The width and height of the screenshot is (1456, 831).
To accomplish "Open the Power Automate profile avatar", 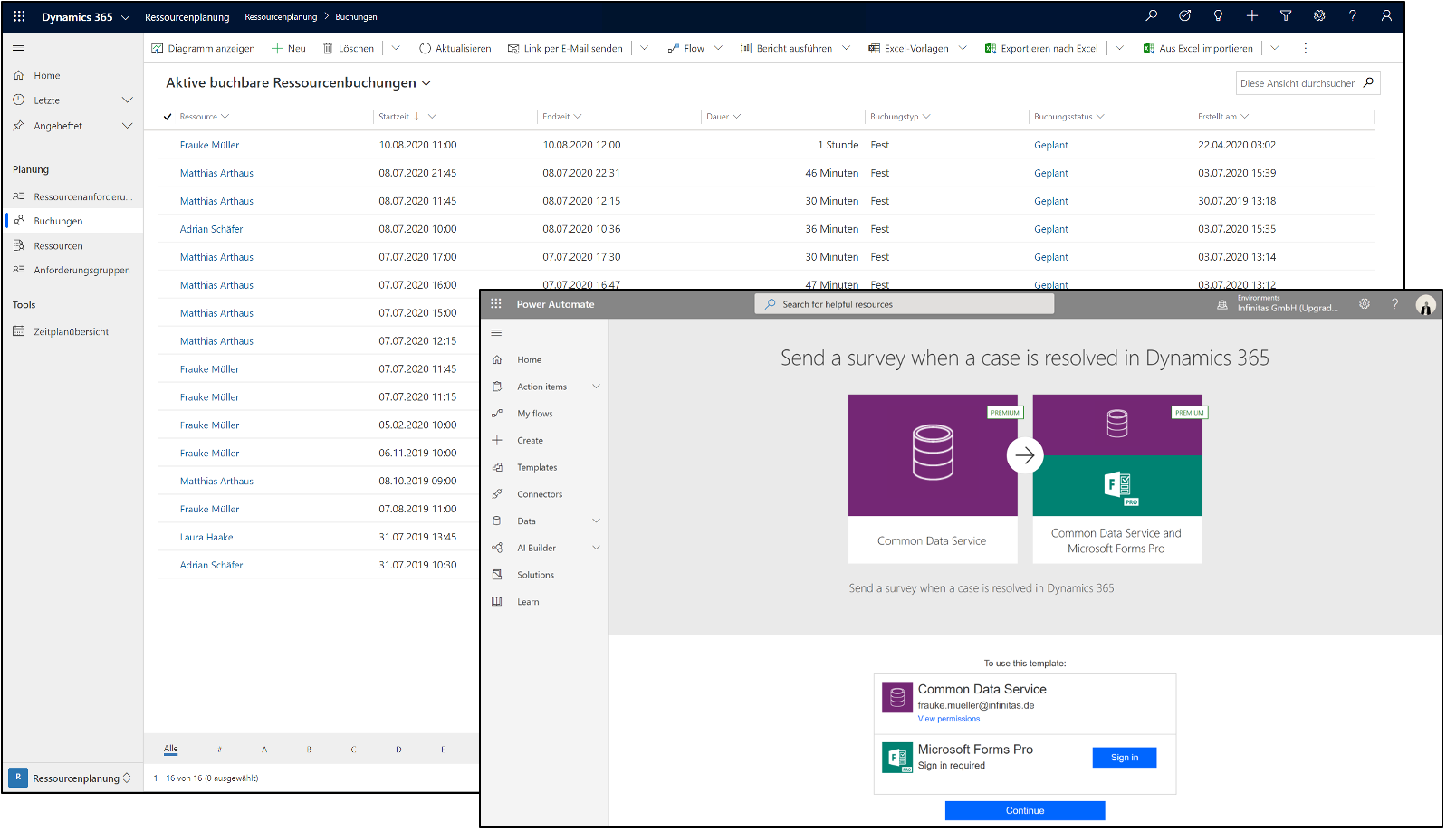I will [x=1425, y=304].
